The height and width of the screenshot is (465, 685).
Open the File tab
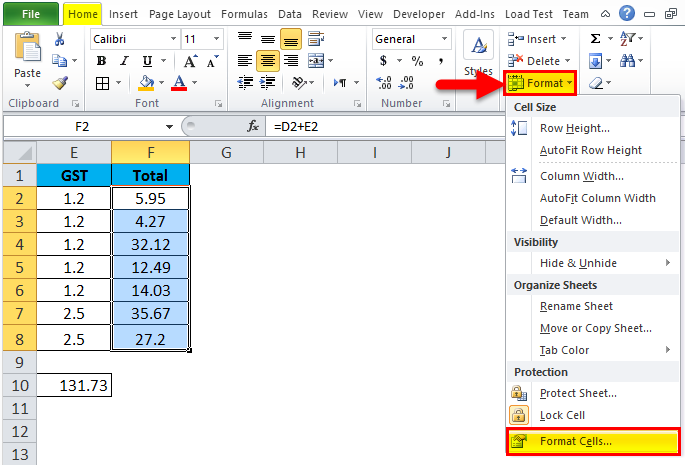[x=31, y=14]
